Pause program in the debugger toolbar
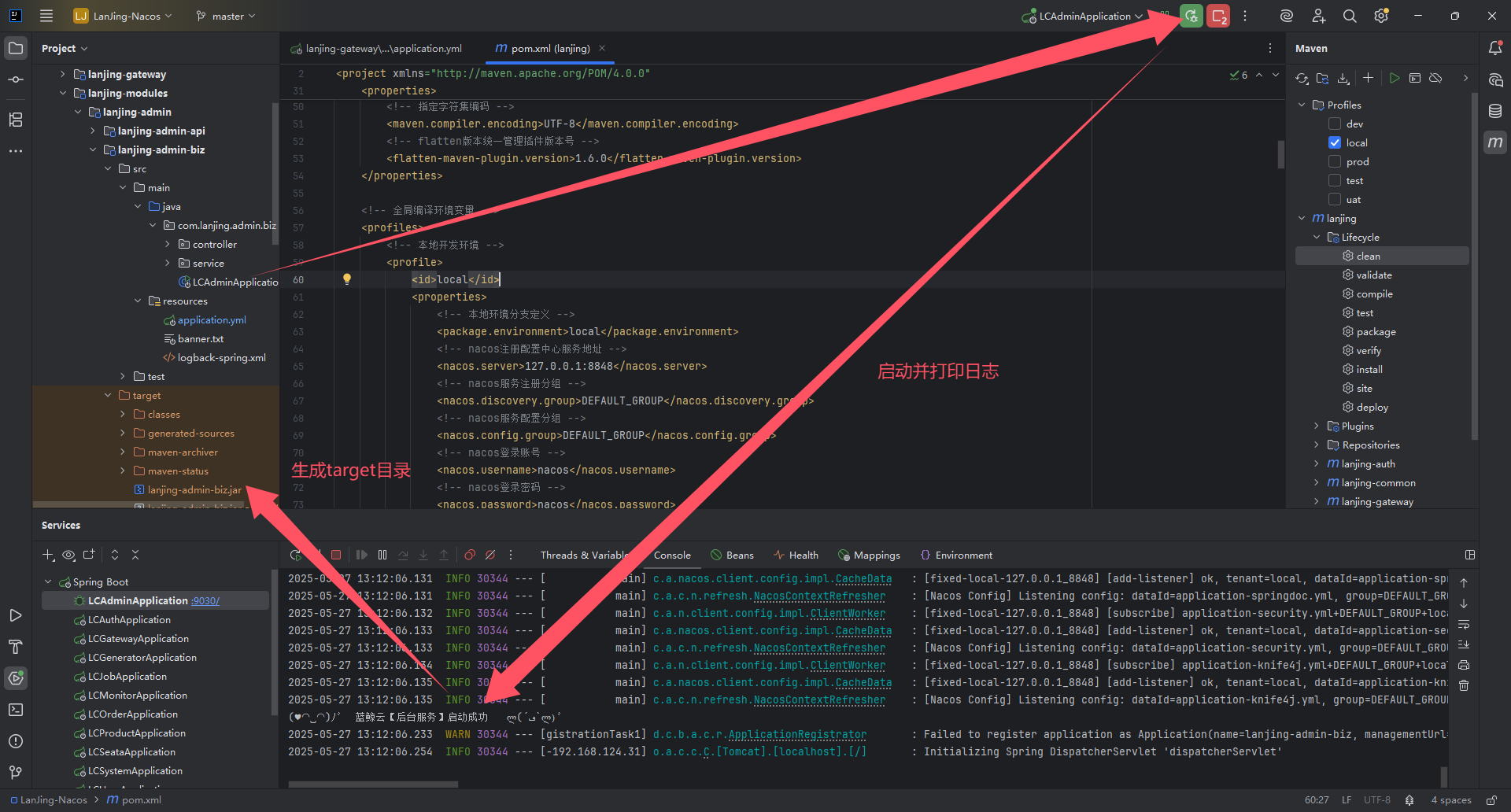 click(x=382, y=555)
